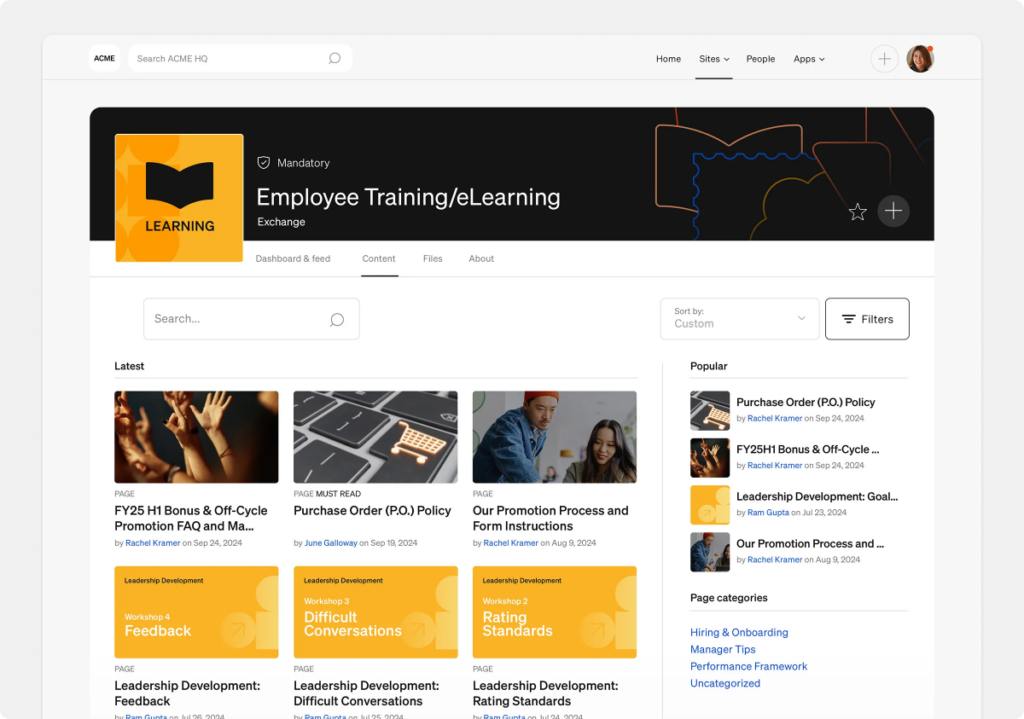Click the content search magnifier icon
This screenshot has width=1024, height=719.
click(337, 319)
